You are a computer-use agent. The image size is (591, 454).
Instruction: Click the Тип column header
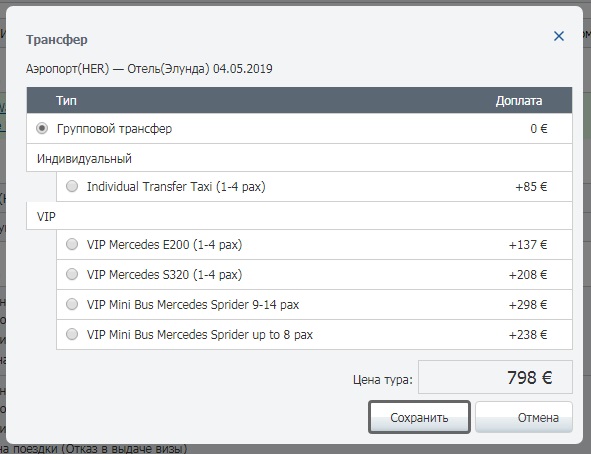pyautogui.click(x=66, y=101)
